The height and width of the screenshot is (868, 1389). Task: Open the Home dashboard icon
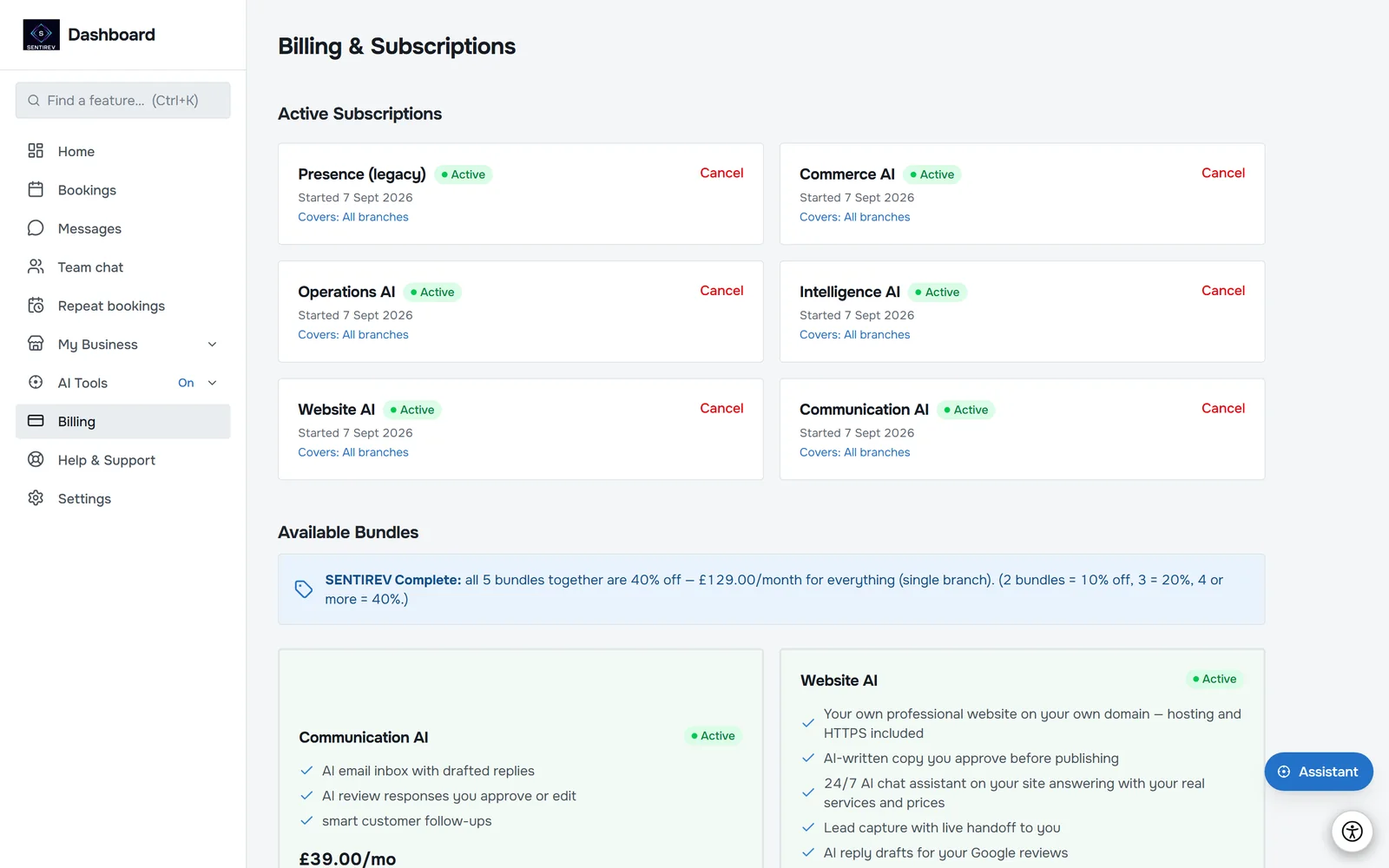point(36,151)
